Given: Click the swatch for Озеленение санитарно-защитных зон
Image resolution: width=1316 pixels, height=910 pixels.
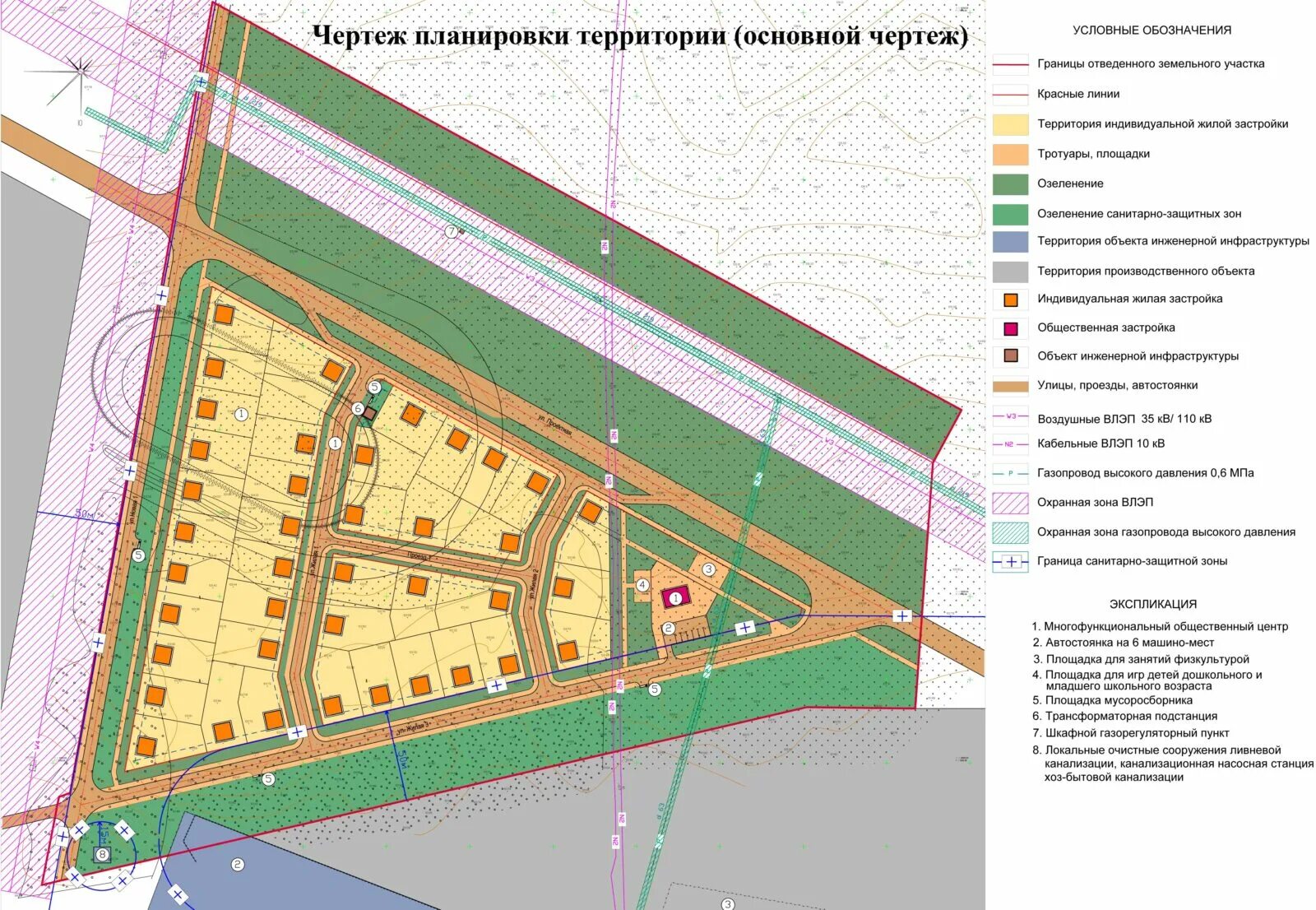Looking at the screenshot, I should pyautogui.click(x=1011, y=215).
